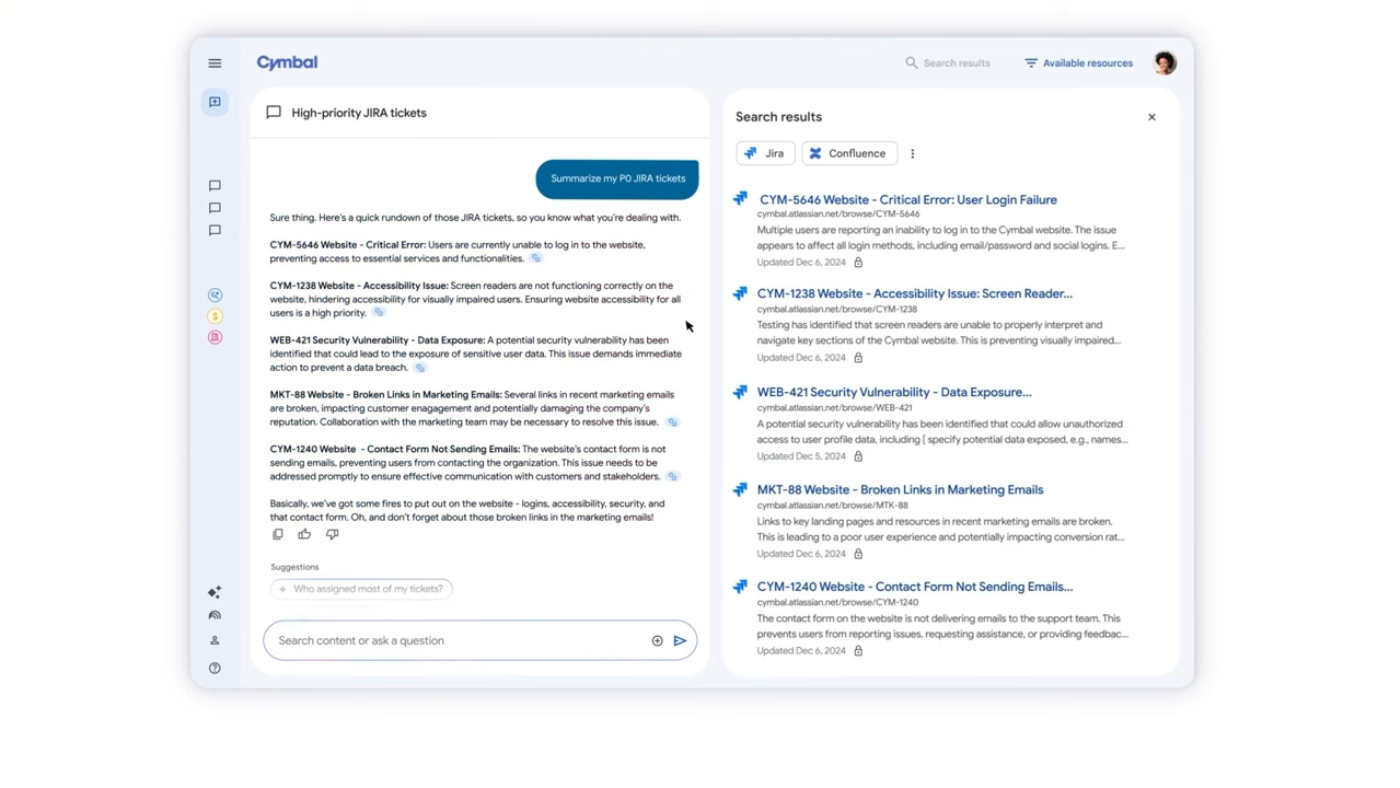The image size is (1400, 788).
Task: Open the result CYM-1238 Website Accessibility Issue
Action: 914,294
